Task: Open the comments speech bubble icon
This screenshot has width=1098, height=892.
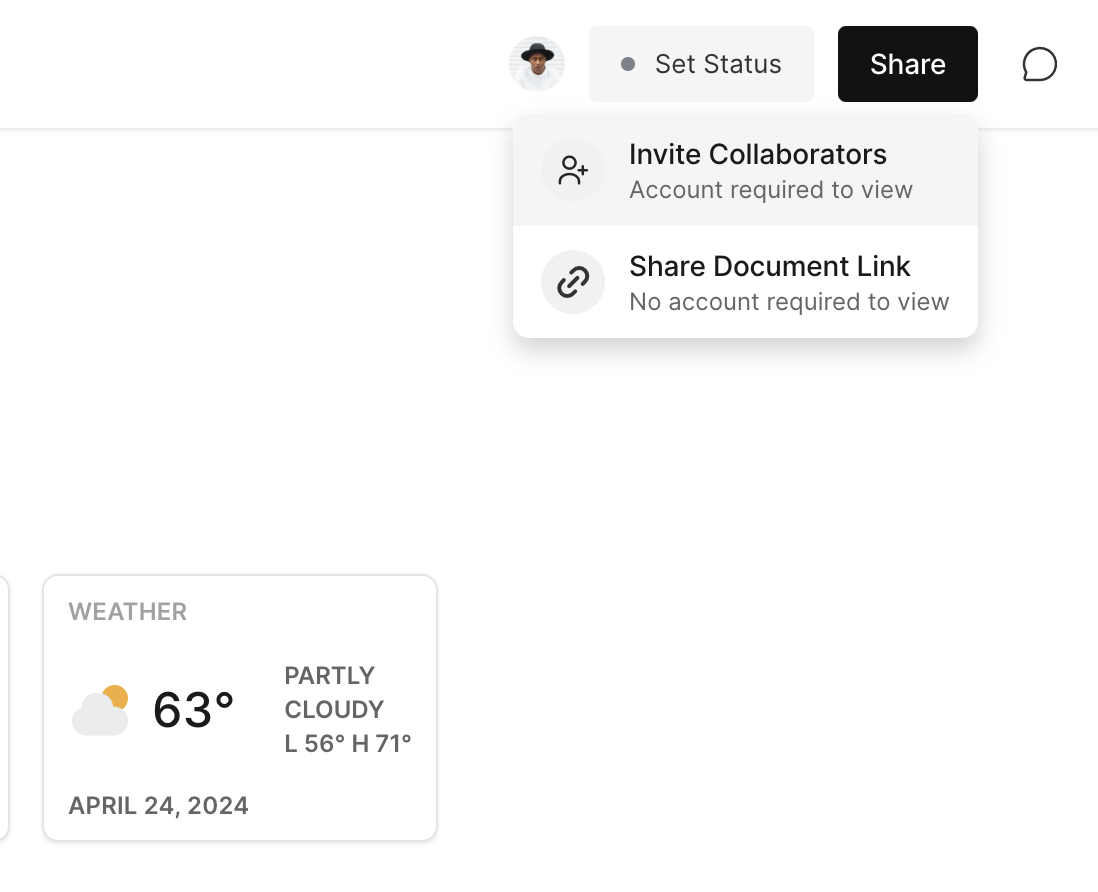Action: (x=1039, y=64)
